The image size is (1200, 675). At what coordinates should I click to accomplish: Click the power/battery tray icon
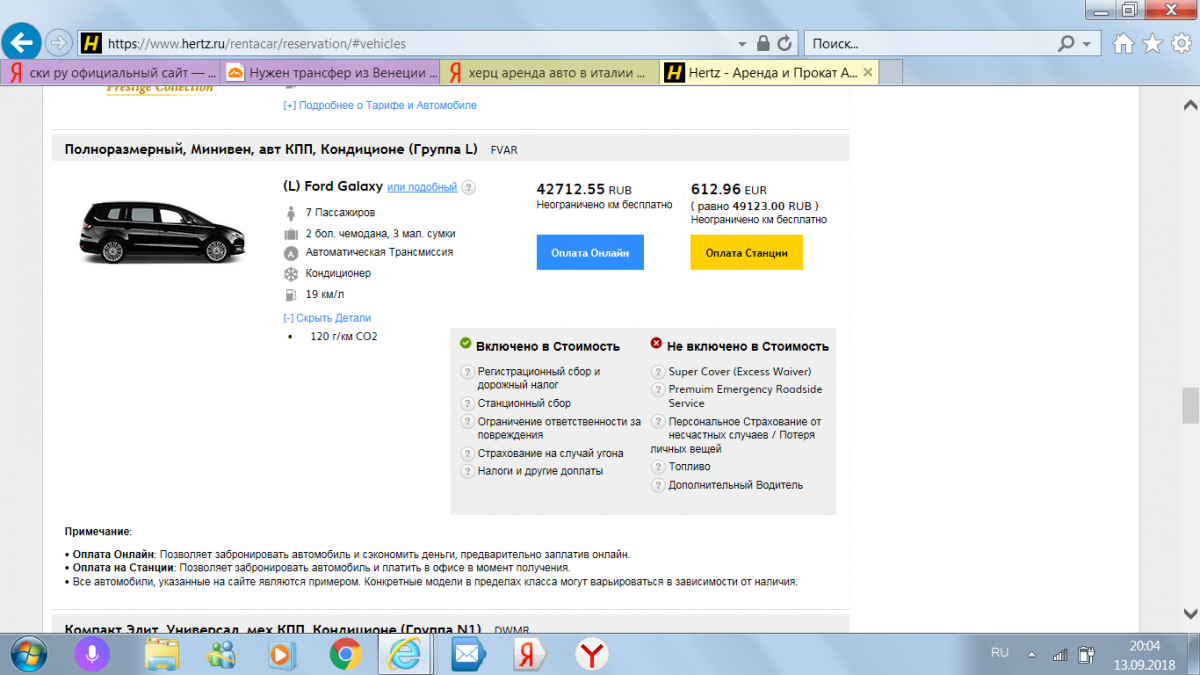coord(1086,654)
